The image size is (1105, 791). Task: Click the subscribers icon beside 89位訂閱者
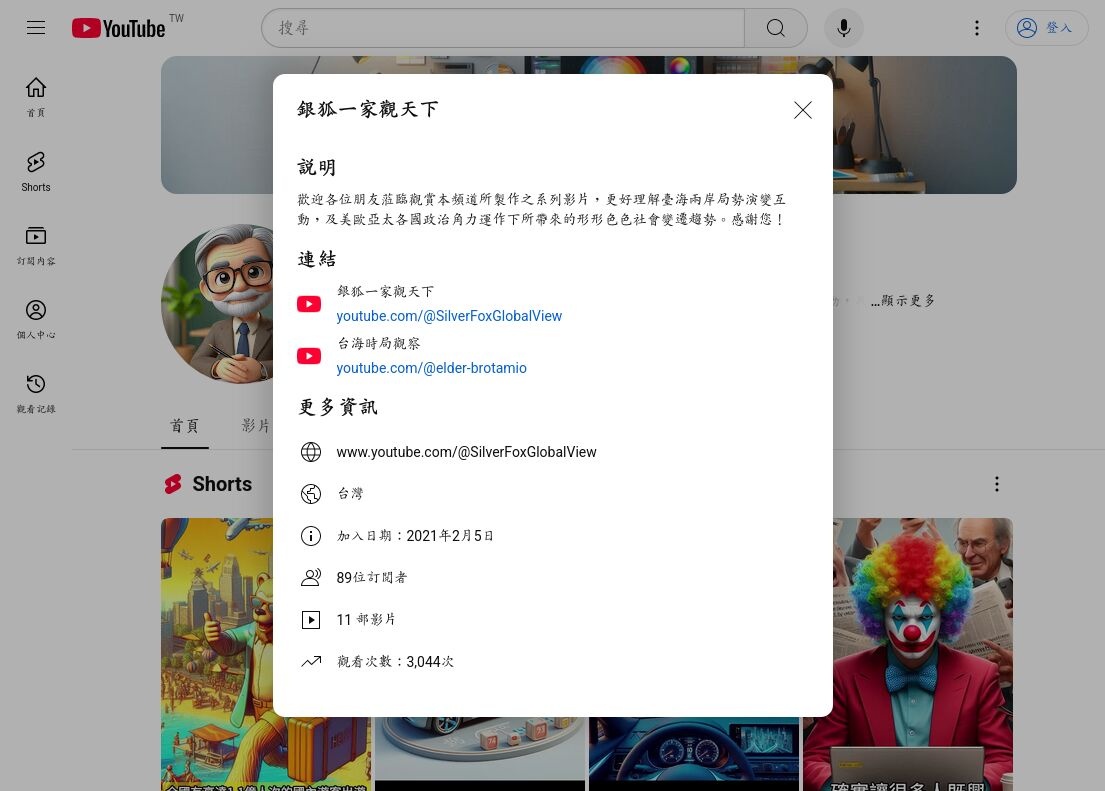pyautogui.click(x=311, y=577)
